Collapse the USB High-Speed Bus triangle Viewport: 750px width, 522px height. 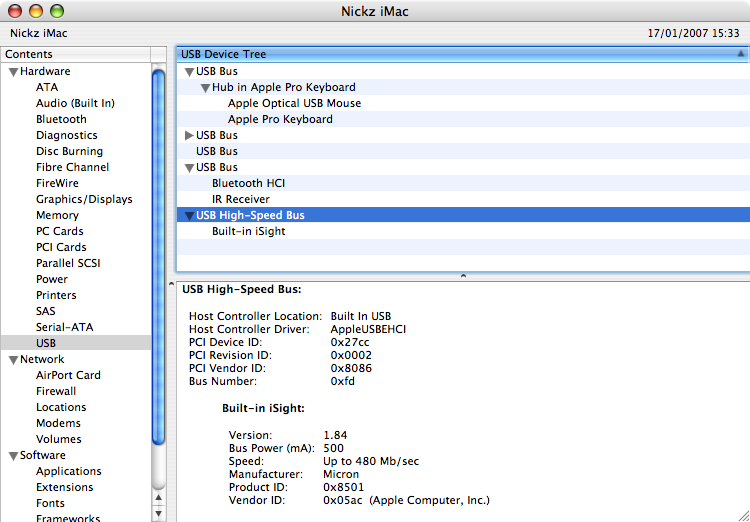coord(189,216)
